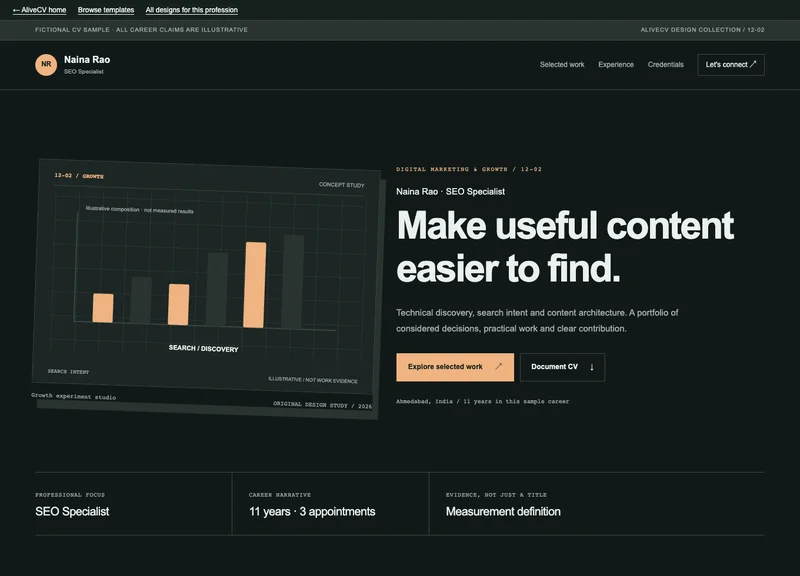Jump to the Credentials section

[x=665, y=64]
